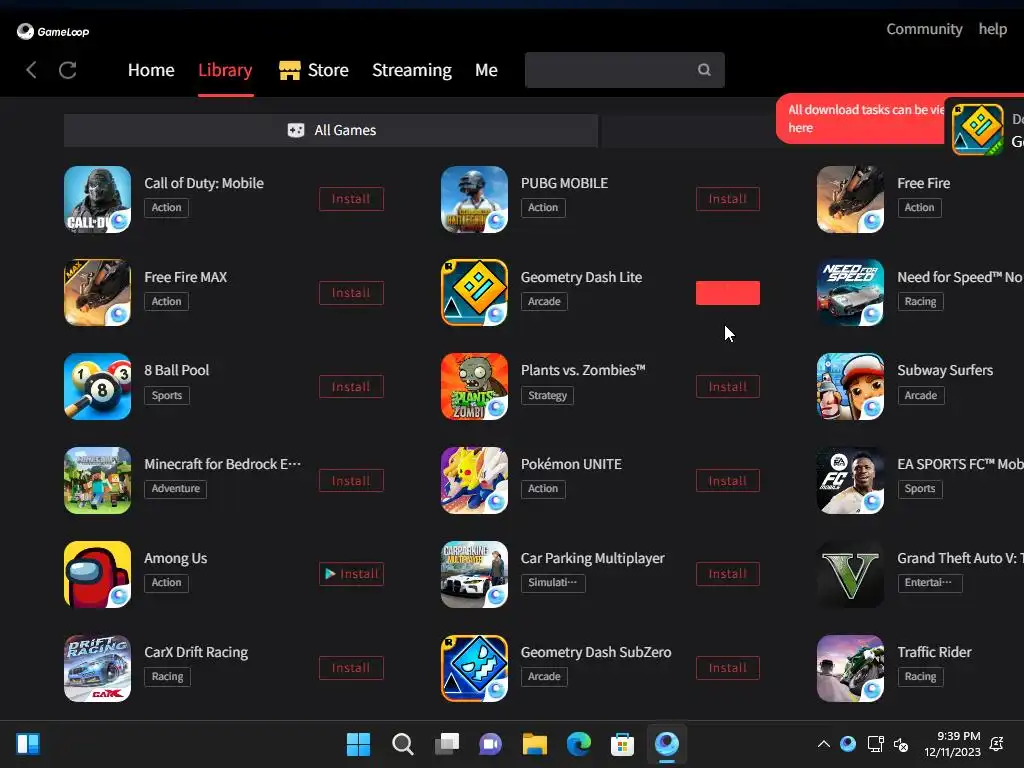Open the Free Fire MAX game icon

(97, 293)
